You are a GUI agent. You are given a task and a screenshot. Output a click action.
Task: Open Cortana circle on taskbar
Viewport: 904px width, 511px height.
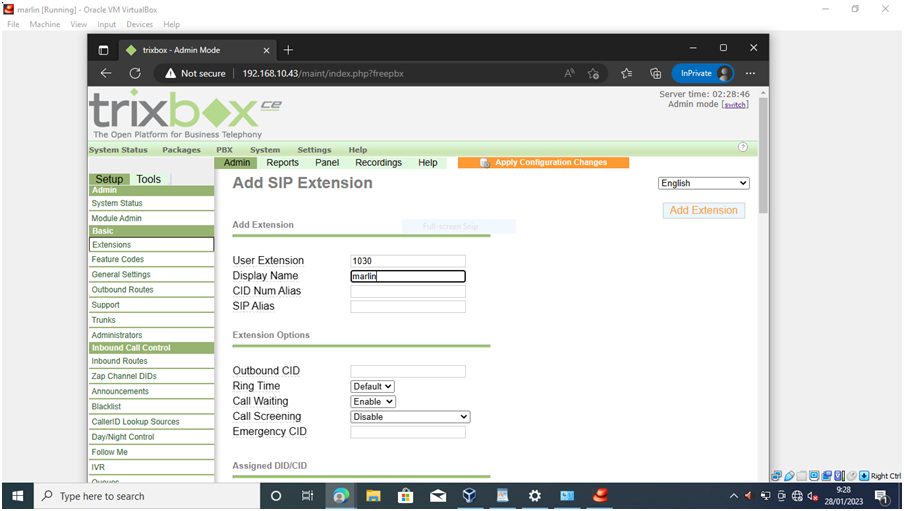(276, 496)
